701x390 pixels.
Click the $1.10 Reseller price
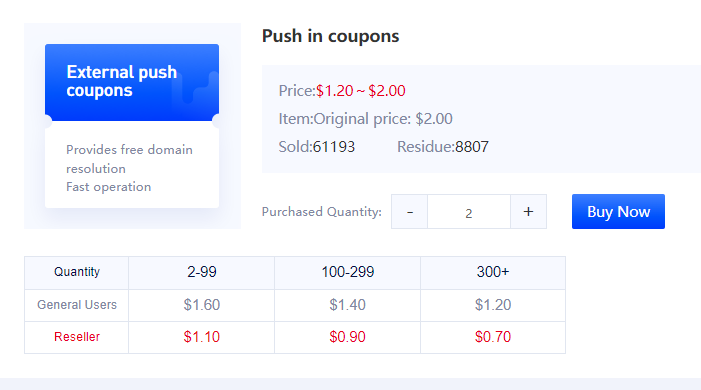(202, 337)
